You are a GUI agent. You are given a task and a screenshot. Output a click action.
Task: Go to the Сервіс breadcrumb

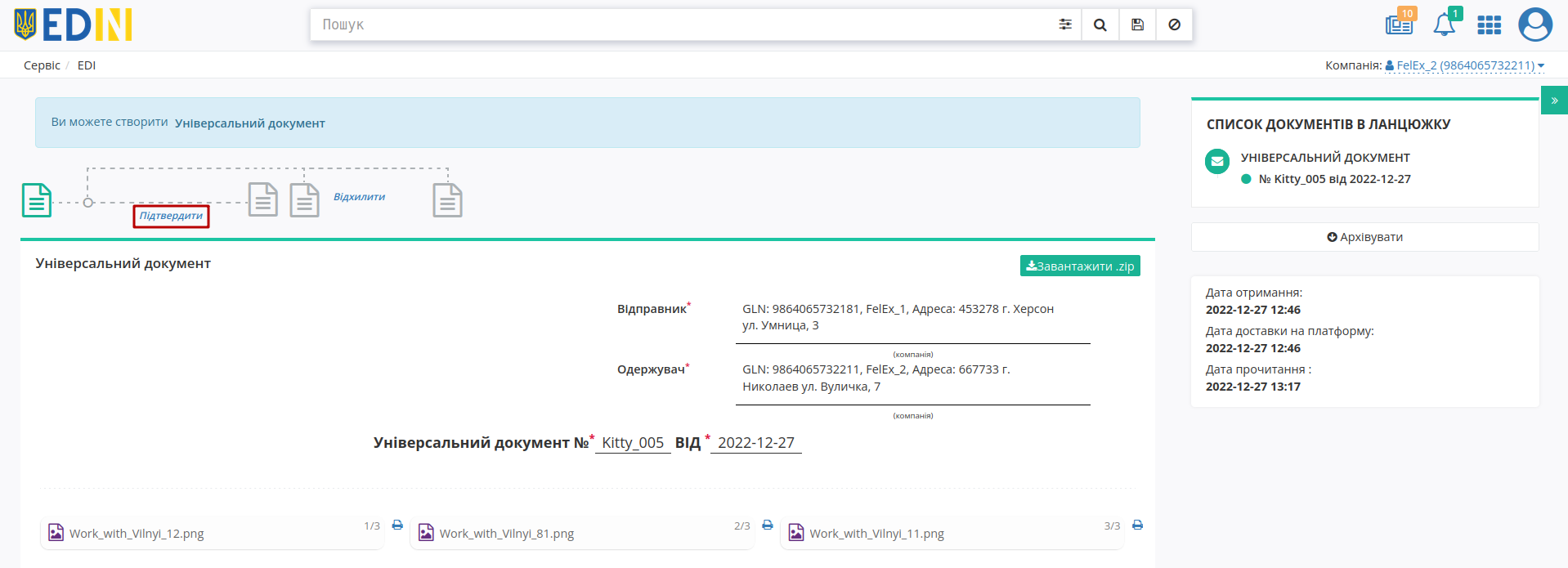point(42,65)
